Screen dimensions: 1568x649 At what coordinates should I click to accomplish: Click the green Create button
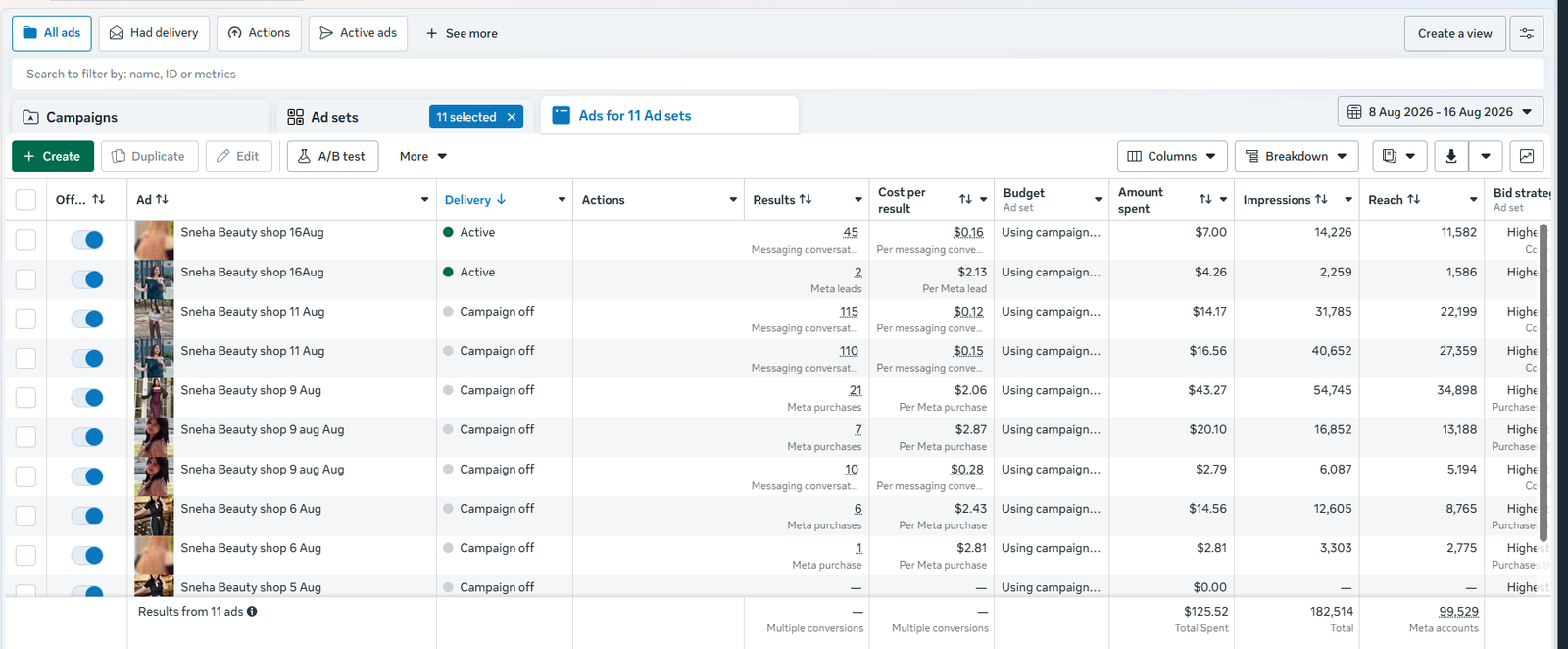pyautogui.click(x=53, y=156)
